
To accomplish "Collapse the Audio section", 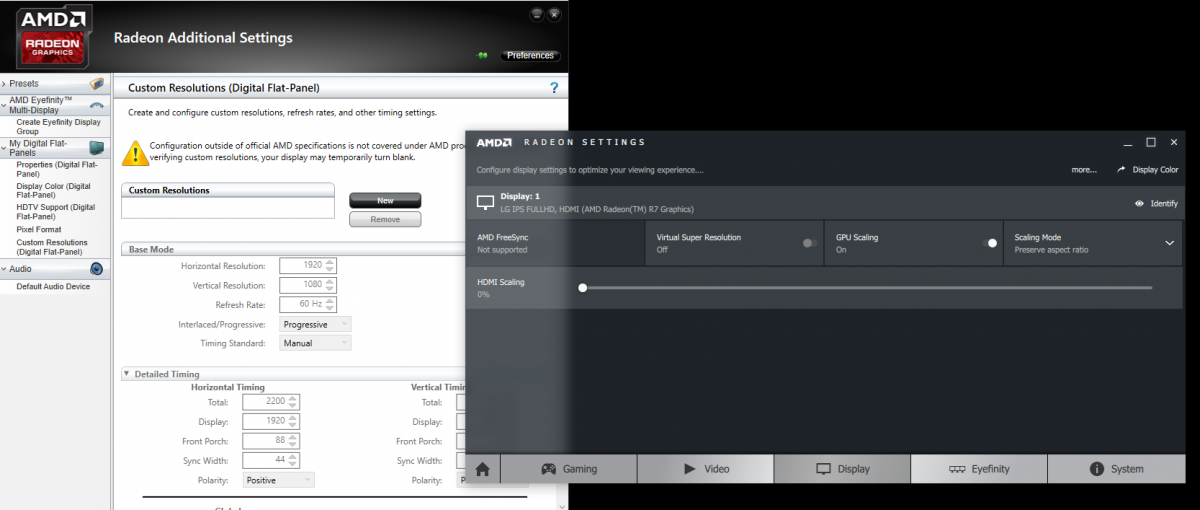I will [4, 269].
